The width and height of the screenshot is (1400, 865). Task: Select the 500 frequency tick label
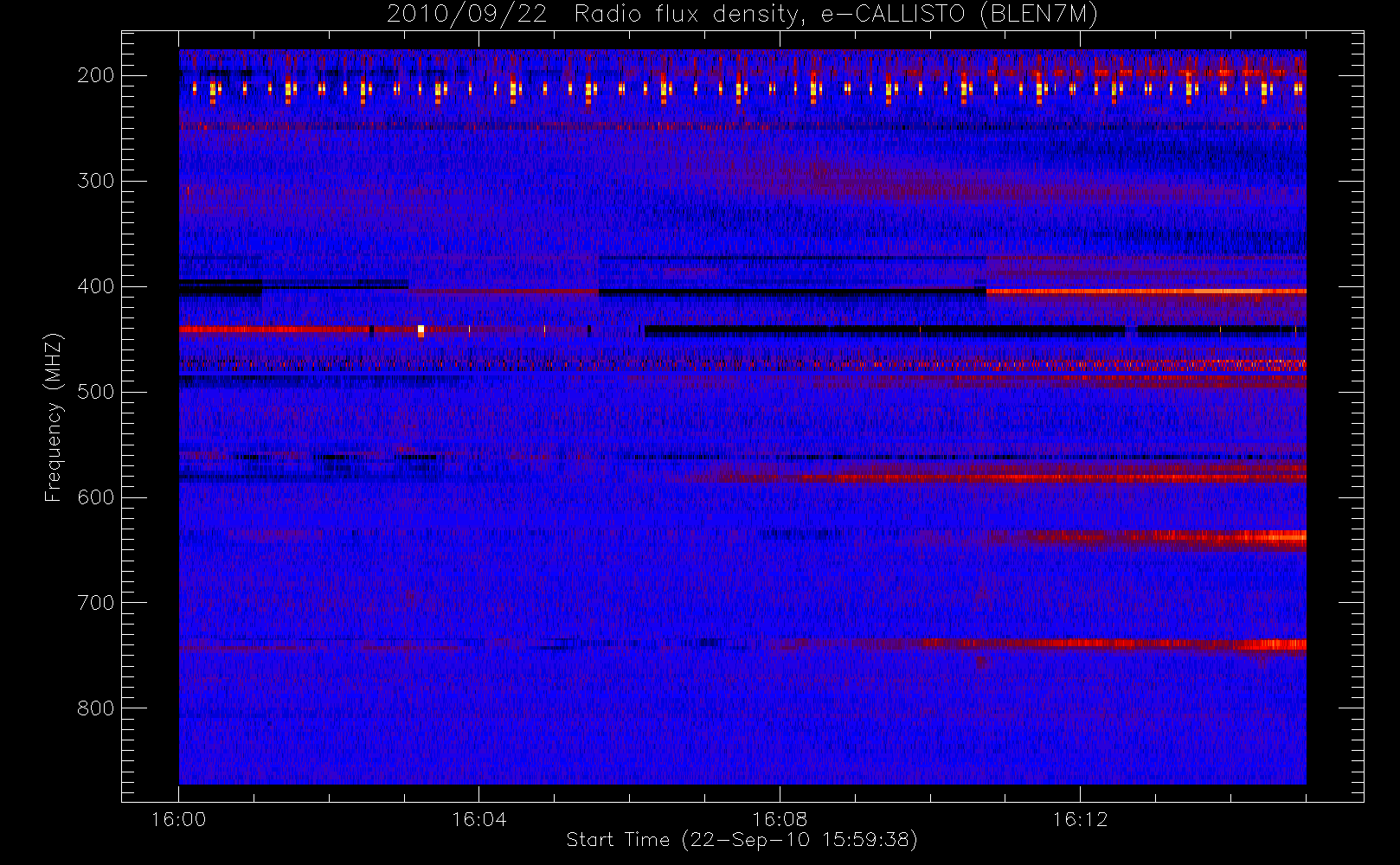click(96, 392)
